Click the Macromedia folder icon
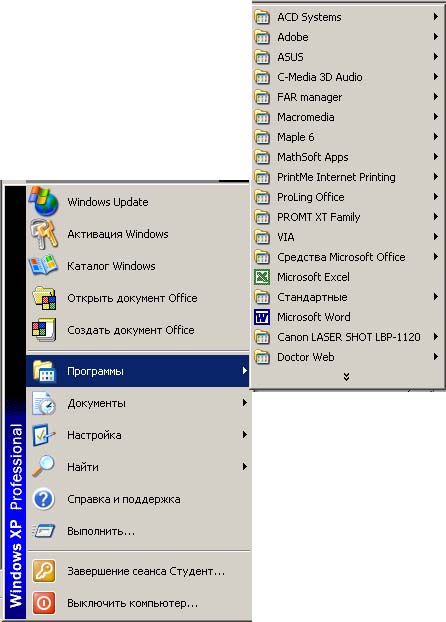 (x=262, y=117)
